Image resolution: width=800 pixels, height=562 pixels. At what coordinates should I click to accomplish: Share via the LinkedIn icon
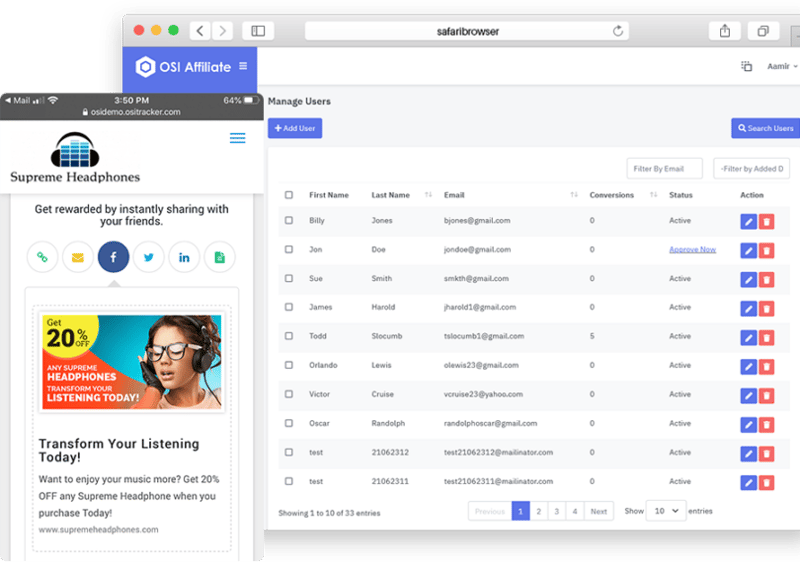(x=184, y=257)
